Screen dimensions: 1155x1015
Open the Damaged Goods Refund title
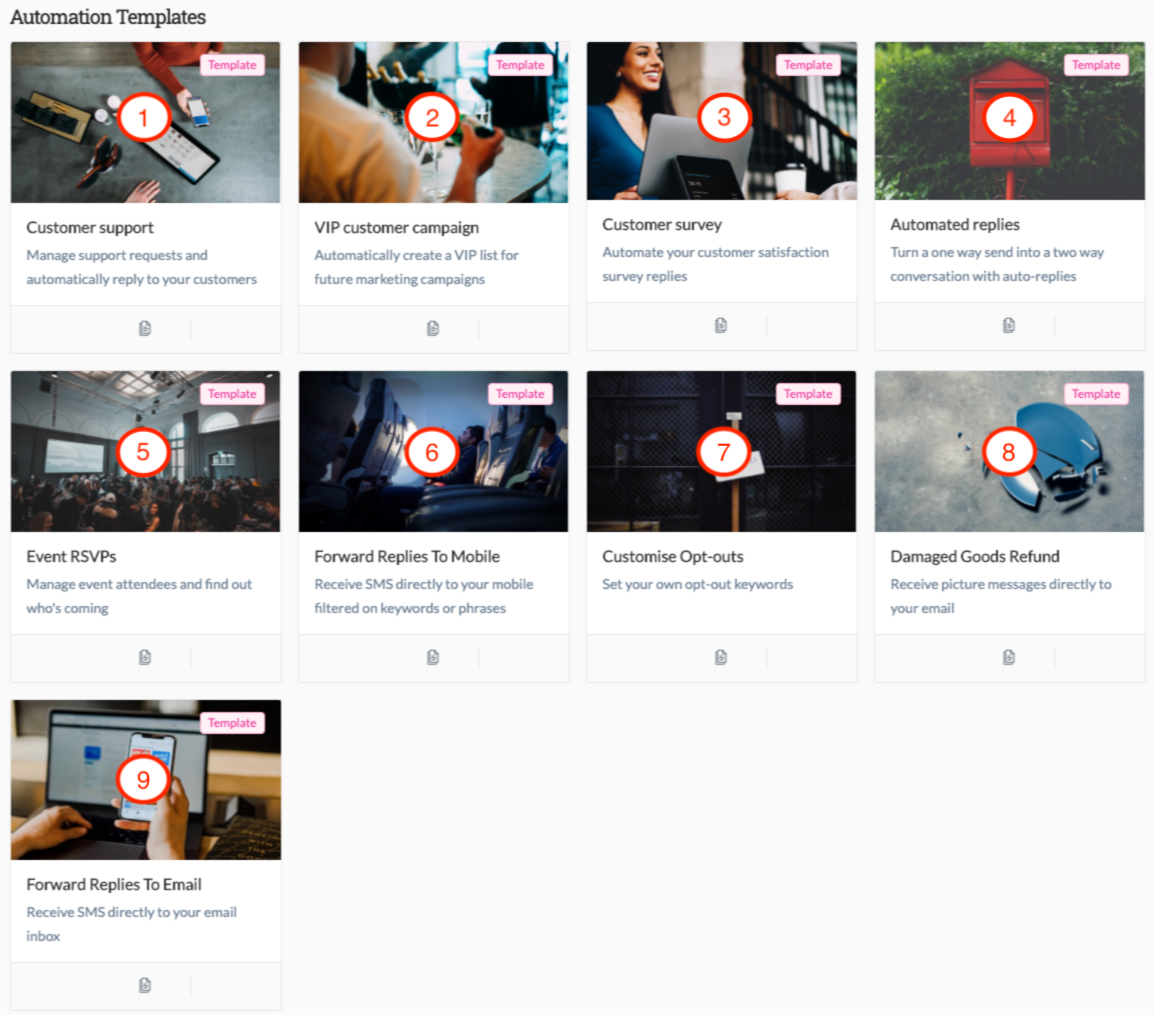pos(975,557)
